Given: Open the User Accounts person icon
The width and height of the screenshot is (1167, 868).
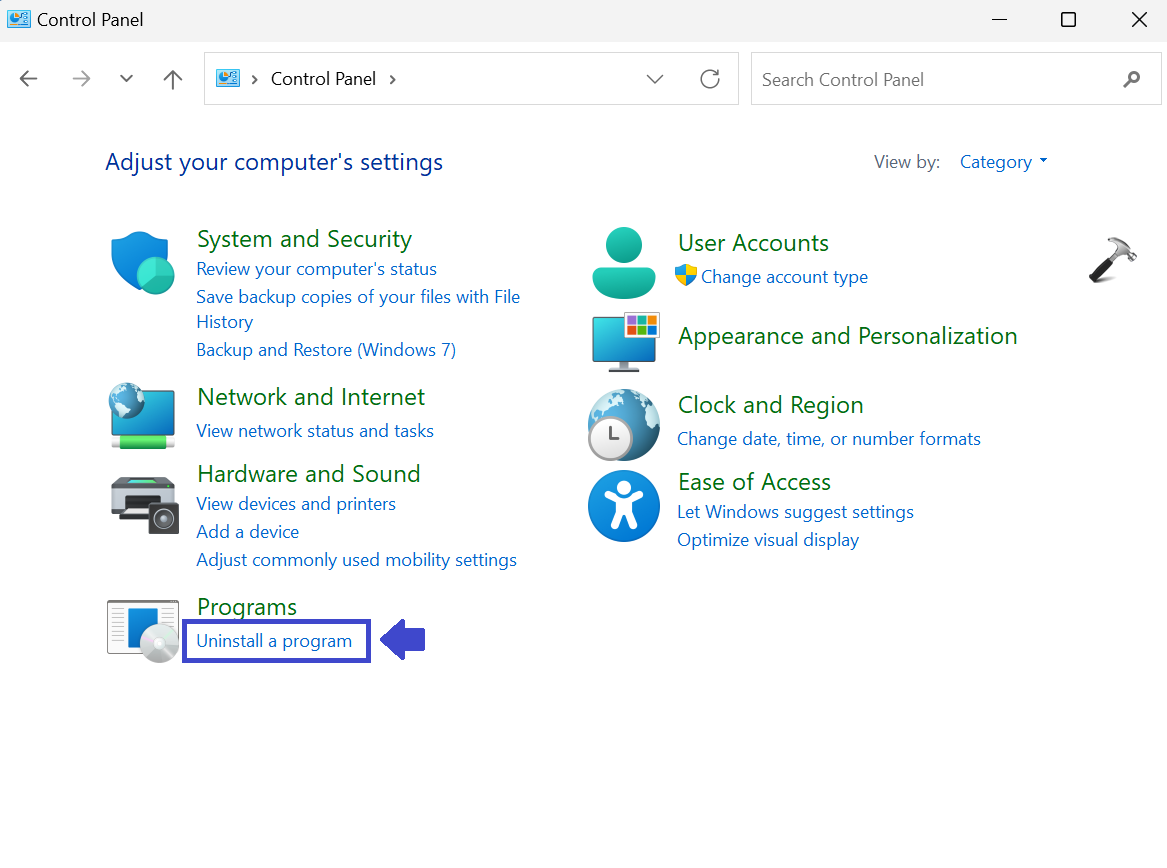Looking at the screenshot, I should point(623,262).
